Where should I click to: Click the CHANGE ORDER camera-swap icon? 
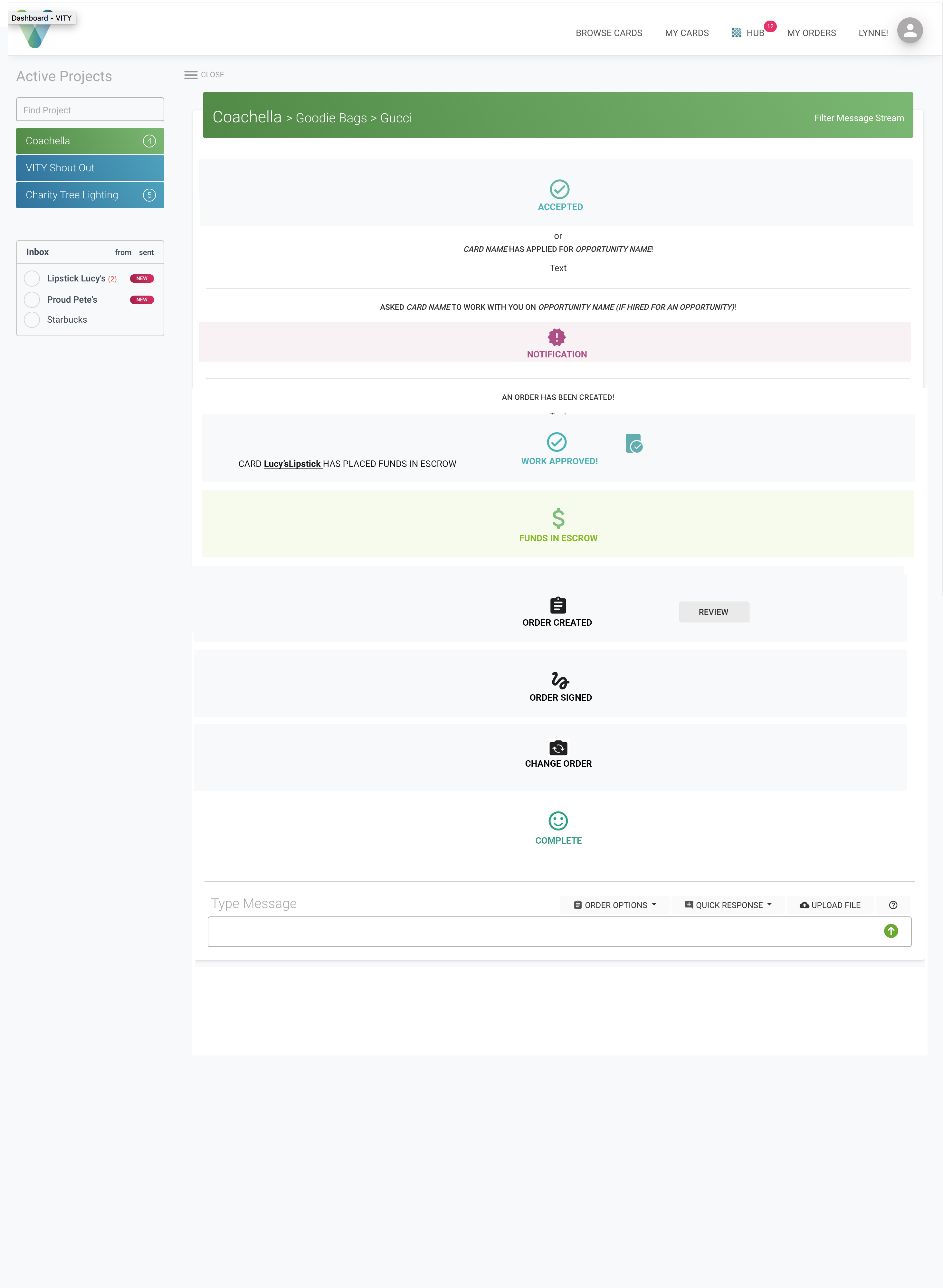pos(558,748)
